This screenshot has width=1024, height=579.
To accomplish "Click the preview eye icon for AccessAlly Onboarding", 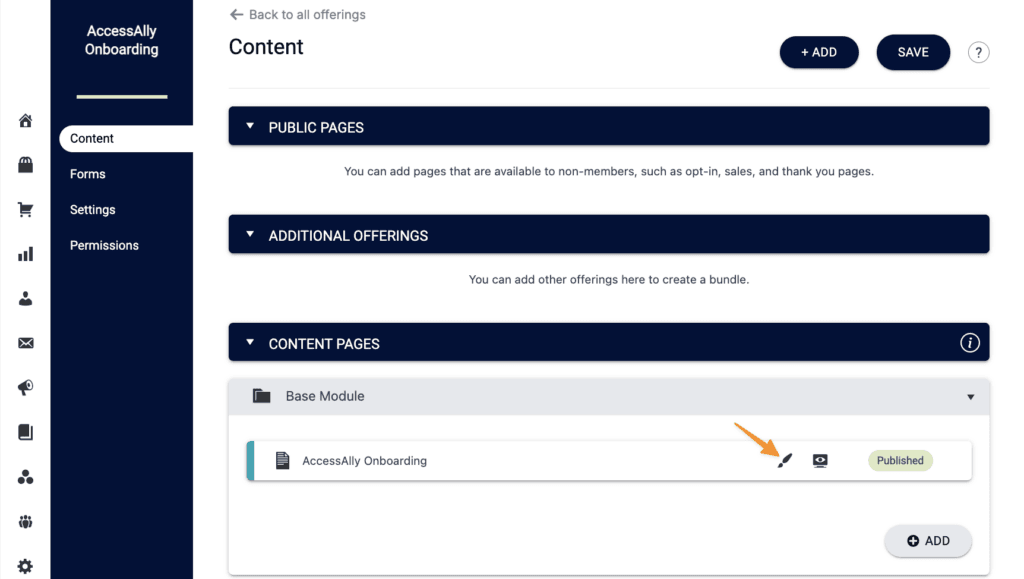I will (x=820, y=461).
